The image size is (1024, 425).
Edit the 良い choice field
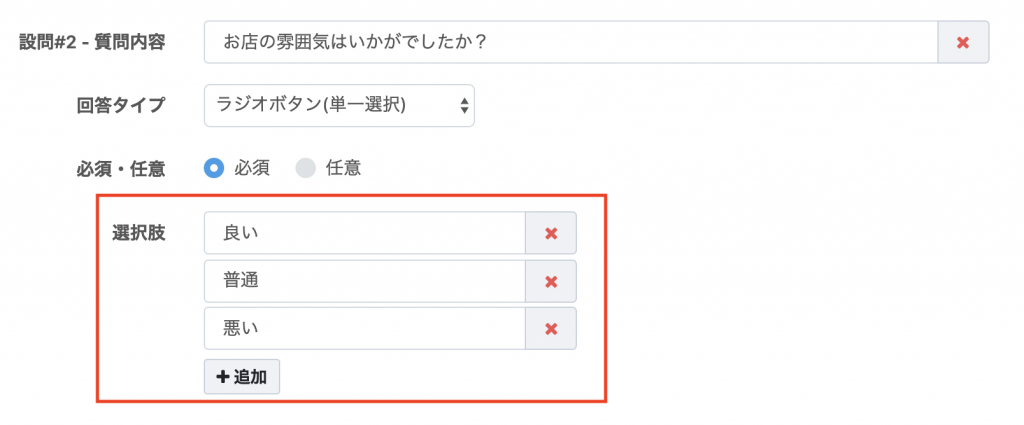pyautogui.click(x=364, y=233)
